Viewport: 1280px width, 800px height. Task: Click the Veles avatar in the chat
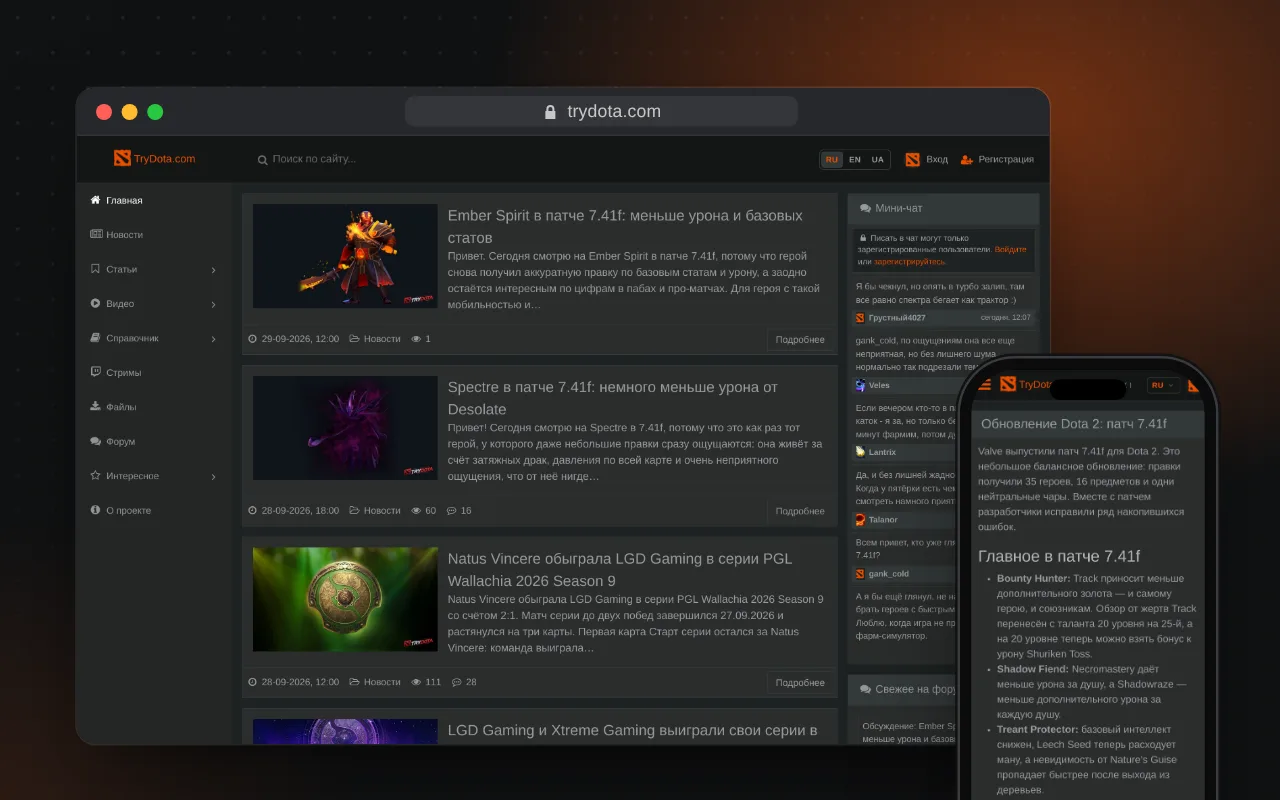pos(860,385)
